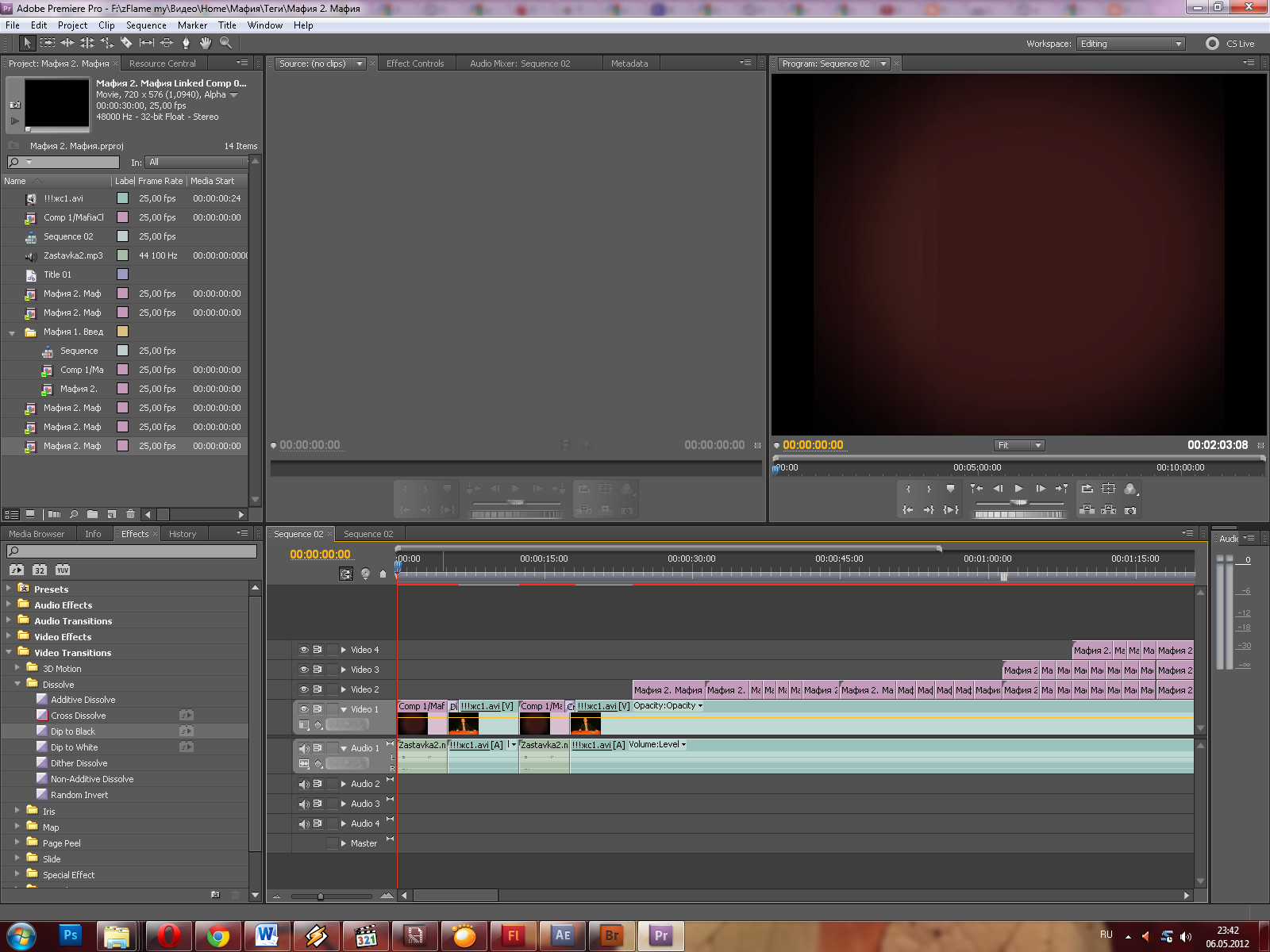Select the Pen tool
This screenshot has width=1270, height=952.
(x=187, y=44)
